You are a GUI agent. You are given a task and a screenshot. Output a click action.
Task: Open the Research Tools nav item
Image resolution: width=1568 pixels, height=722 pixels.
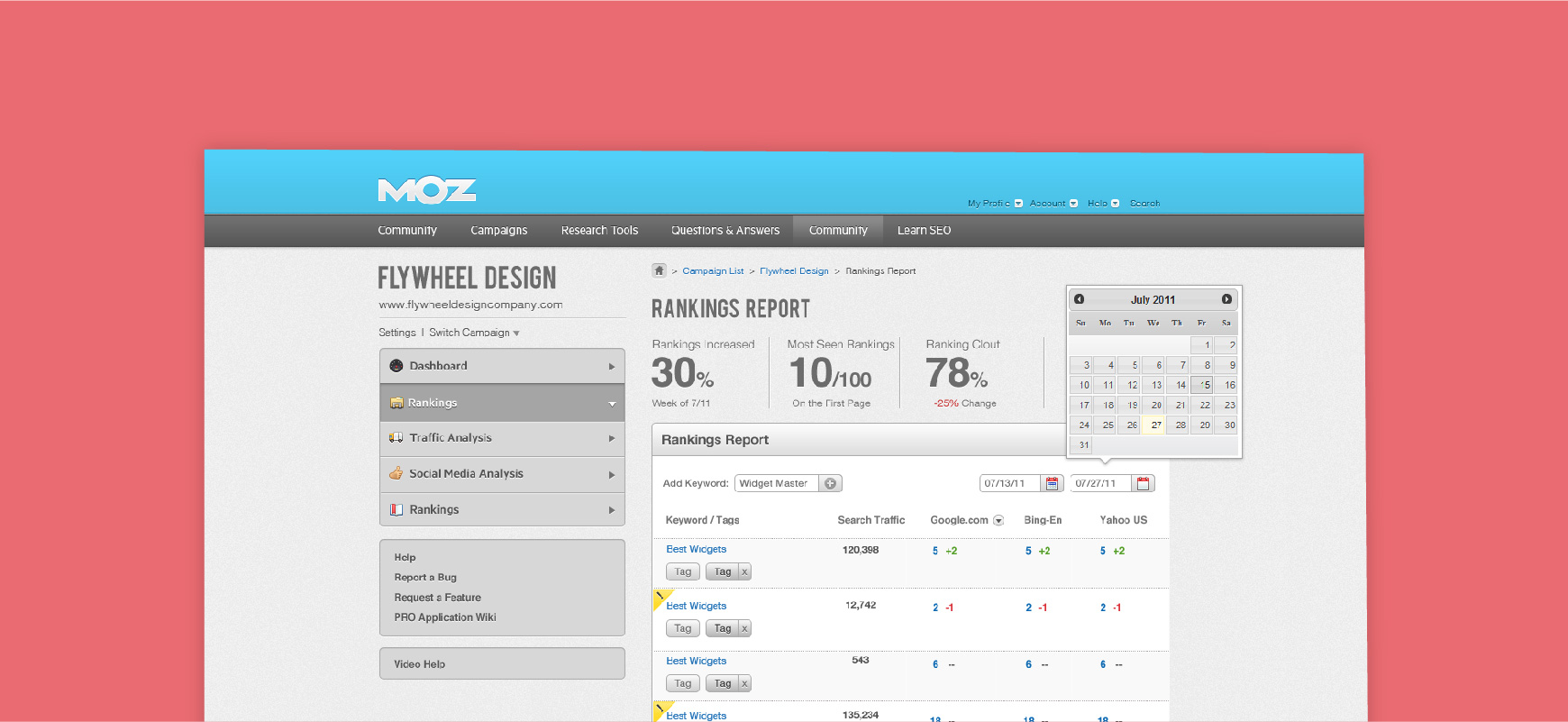[599, 231]
